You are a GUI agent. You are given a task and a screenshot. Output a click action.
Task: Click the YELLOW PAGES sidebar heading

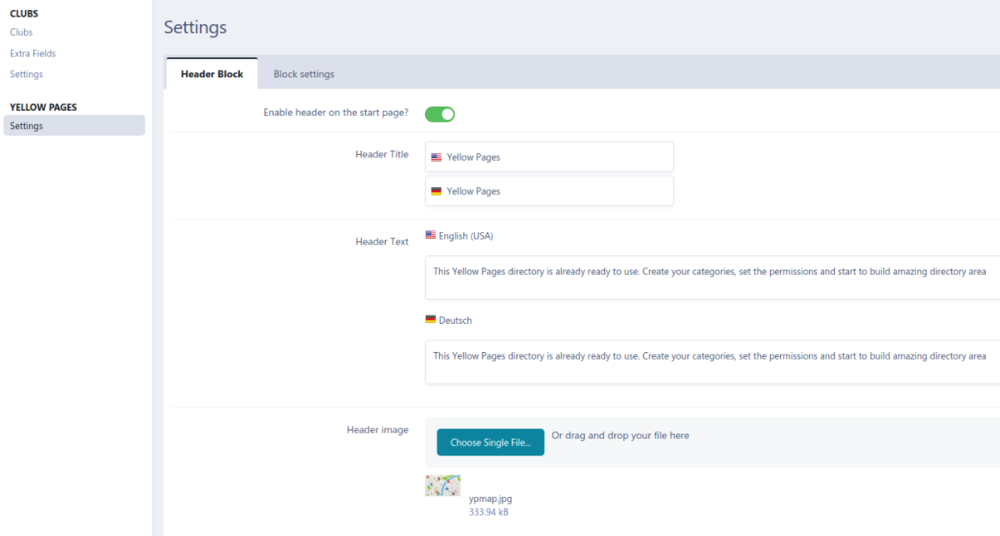[43, 107]
